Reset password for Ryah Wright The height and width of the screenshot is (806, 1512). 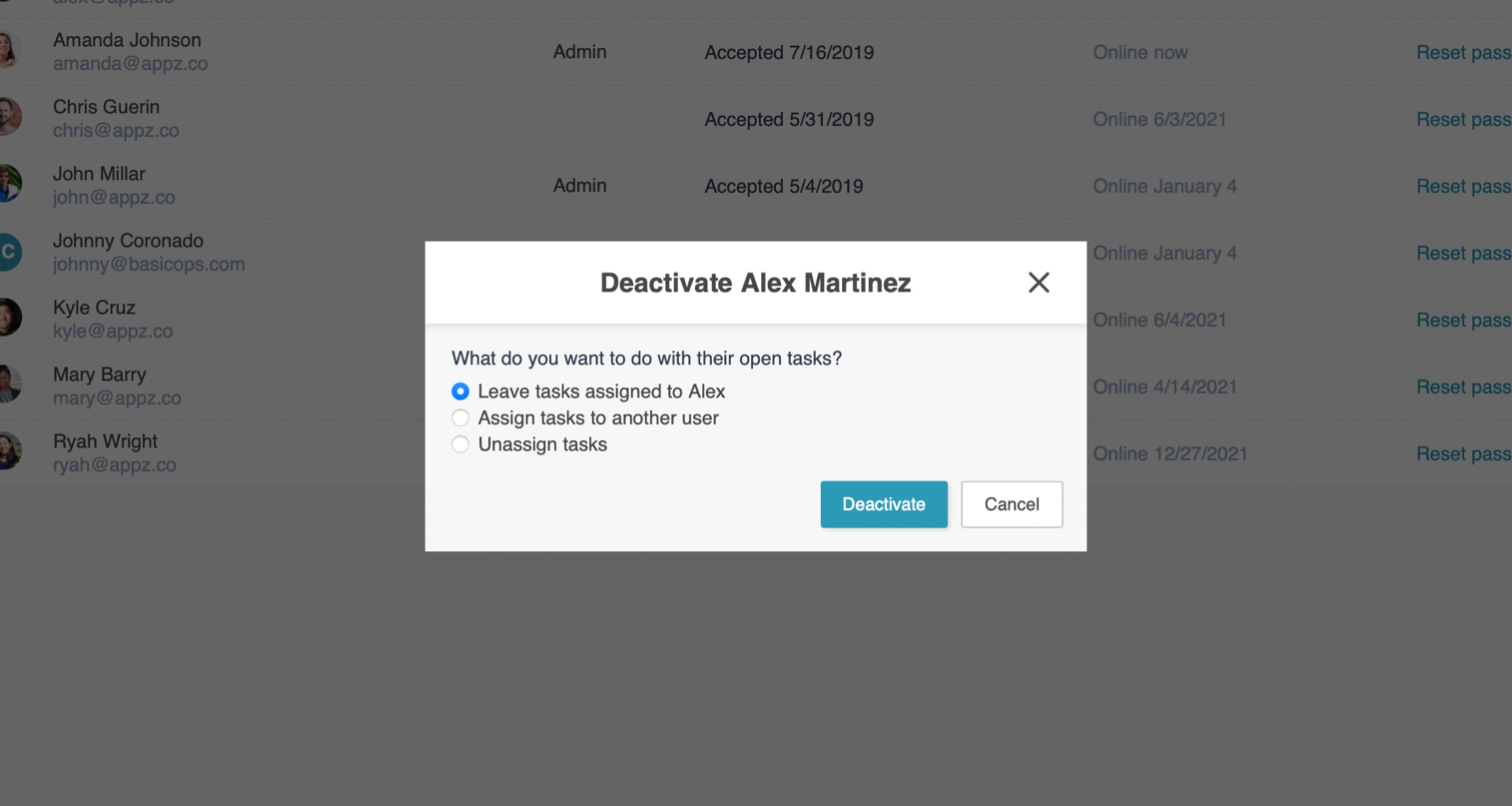coord(1464,453)
